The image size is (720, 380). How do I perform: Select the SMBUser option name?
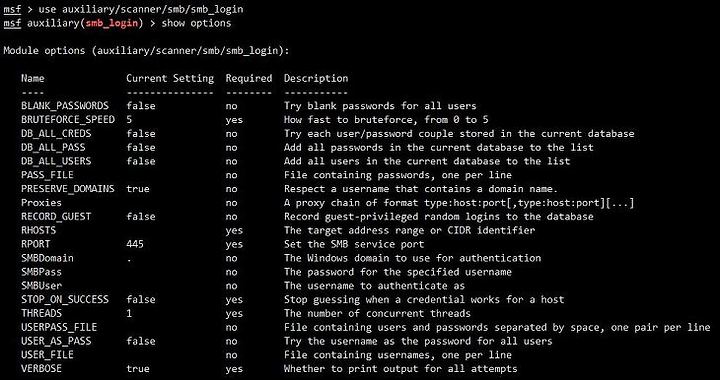41,285
